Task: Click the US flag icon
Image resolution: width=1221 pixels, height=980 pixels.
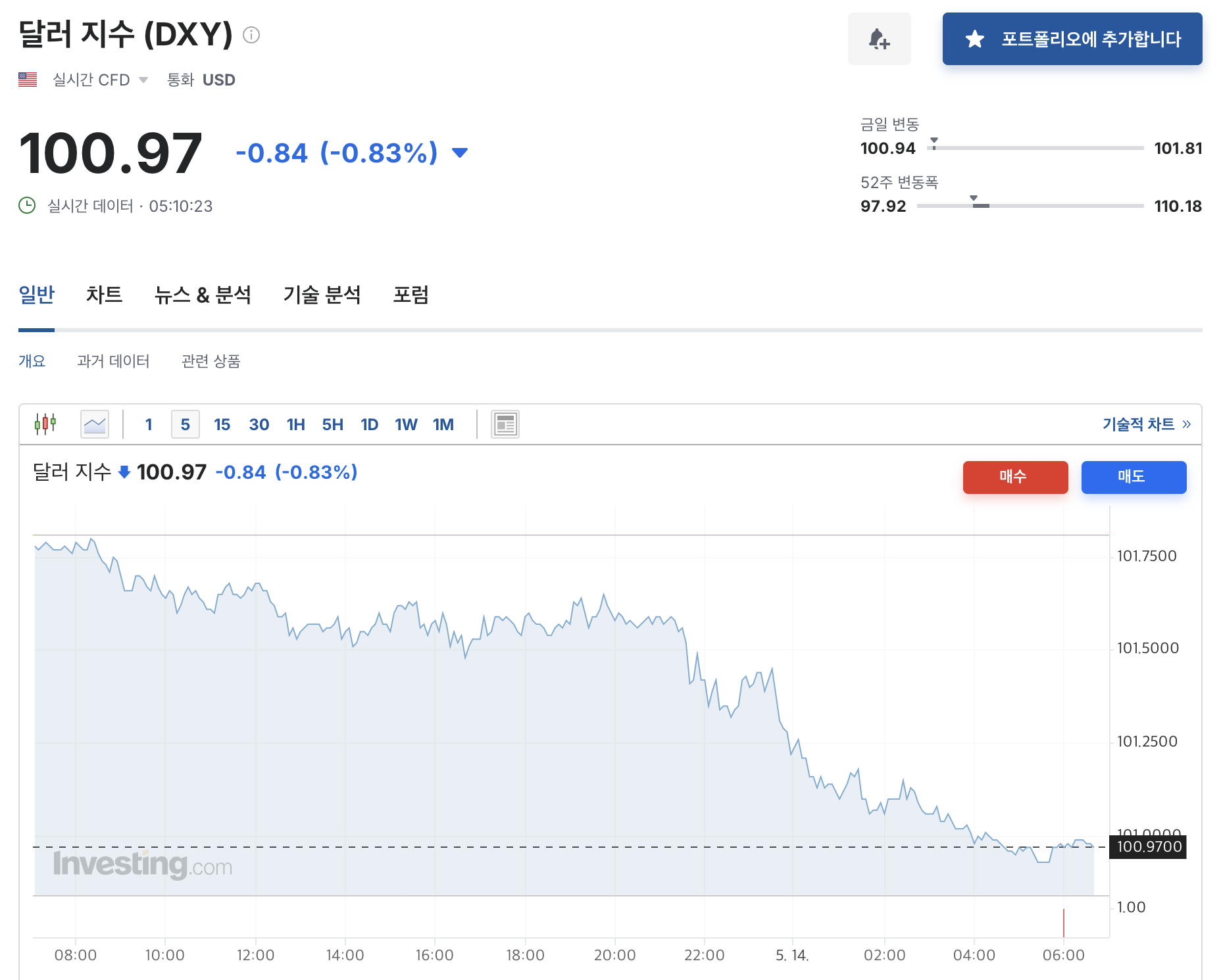Action: [28, 80]
